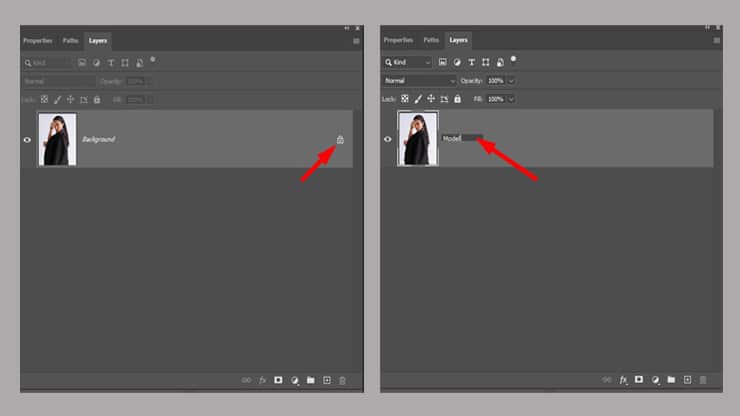The image size is (740, 416).
Task: Click Opacity 100% field in right panel
Action: (496, 81)
